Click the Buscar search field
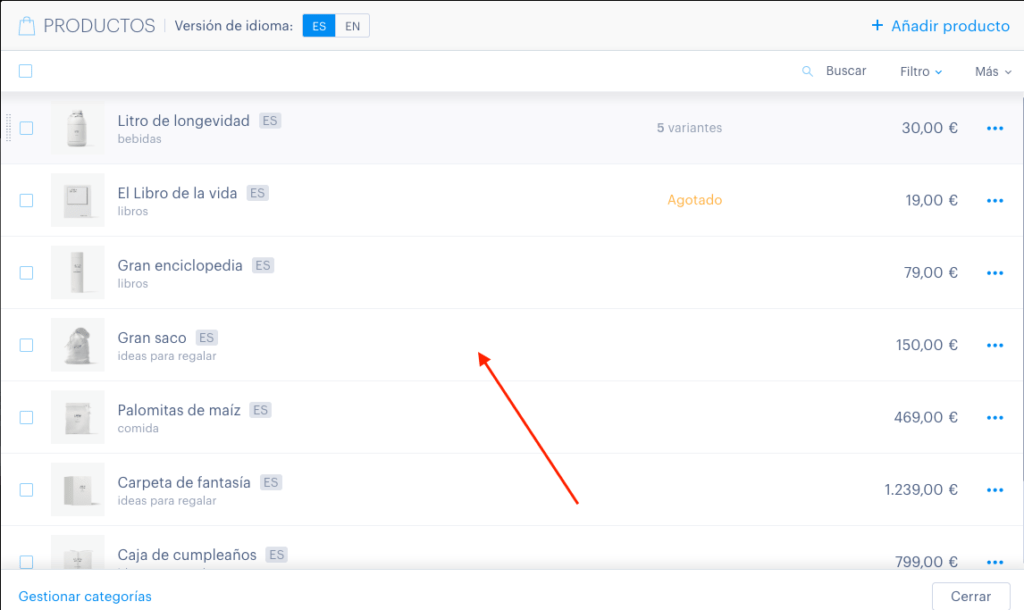 pyautogui.click(x=846, y=71)
